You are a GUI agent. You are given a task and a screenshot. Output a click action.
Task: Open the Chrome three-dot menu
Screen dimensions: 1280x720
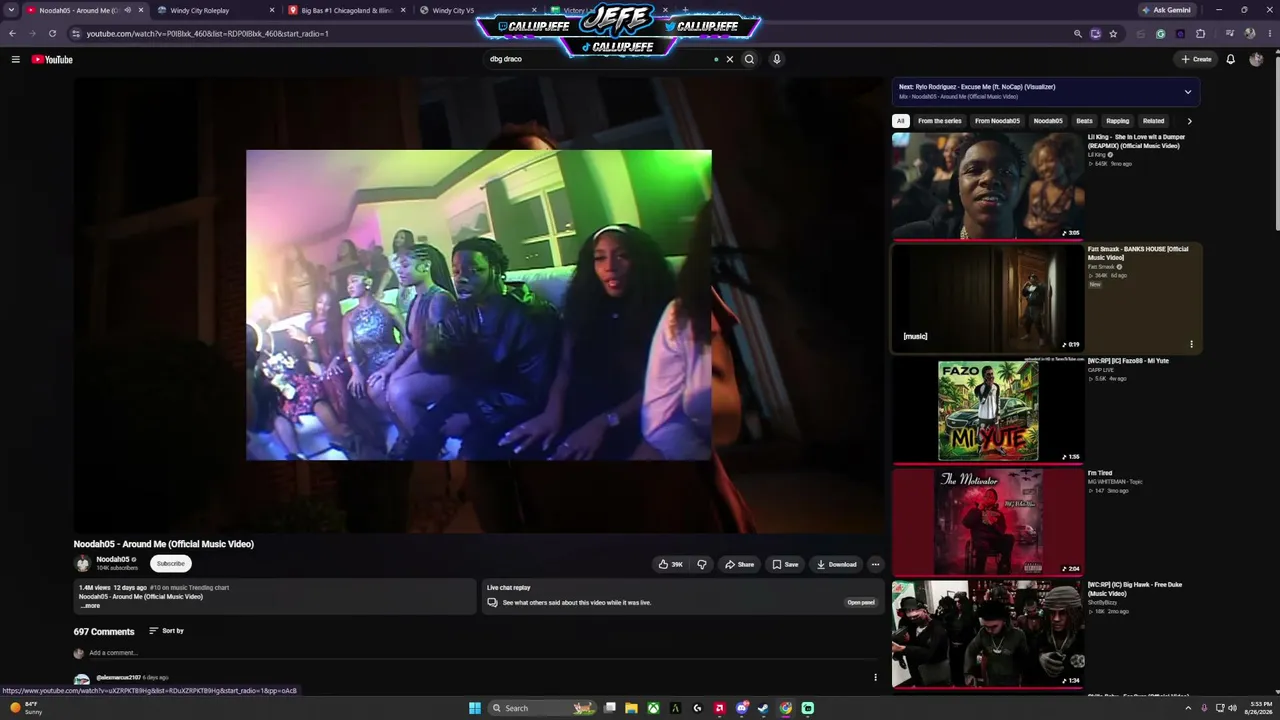[x=1269, y=33]
